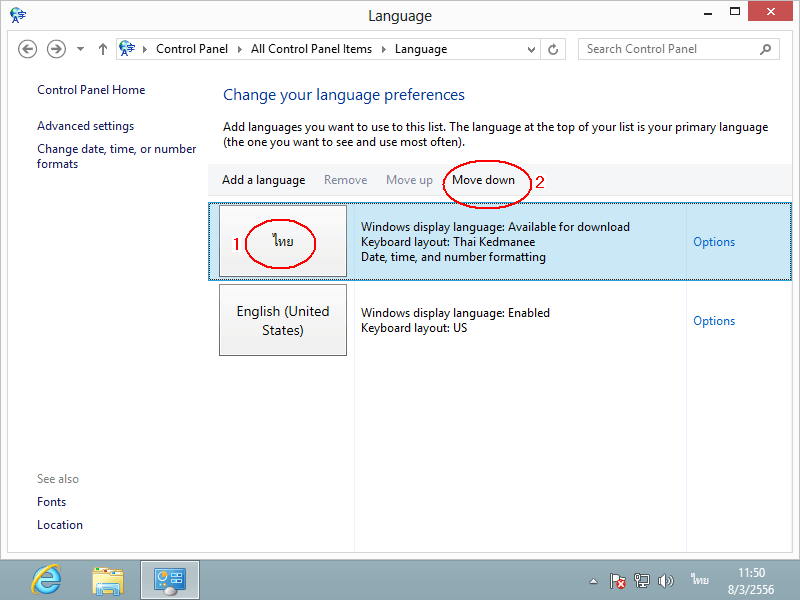Screen dimensions: 800x600
Task: Expand the root breadcrumb arrow before Control Panel
Action: (x=145, y=49)
